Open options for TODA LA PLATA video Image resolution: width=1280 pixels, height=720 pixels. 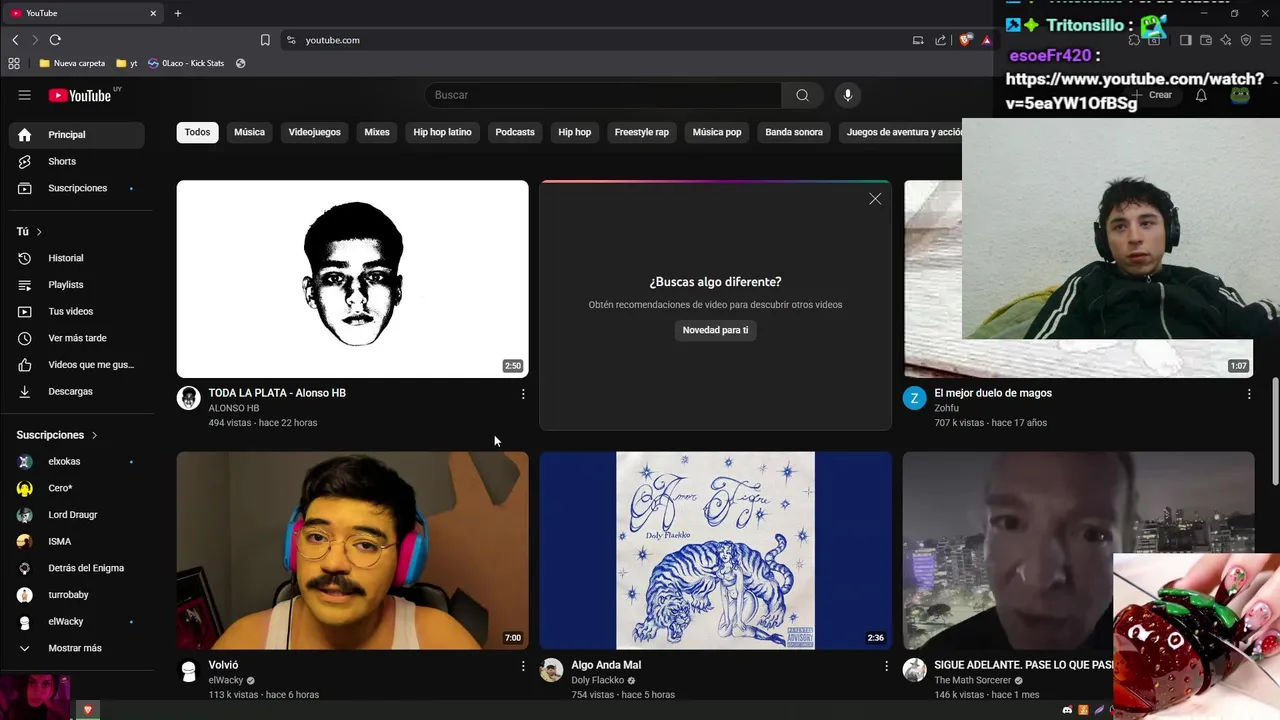[522, 394]
